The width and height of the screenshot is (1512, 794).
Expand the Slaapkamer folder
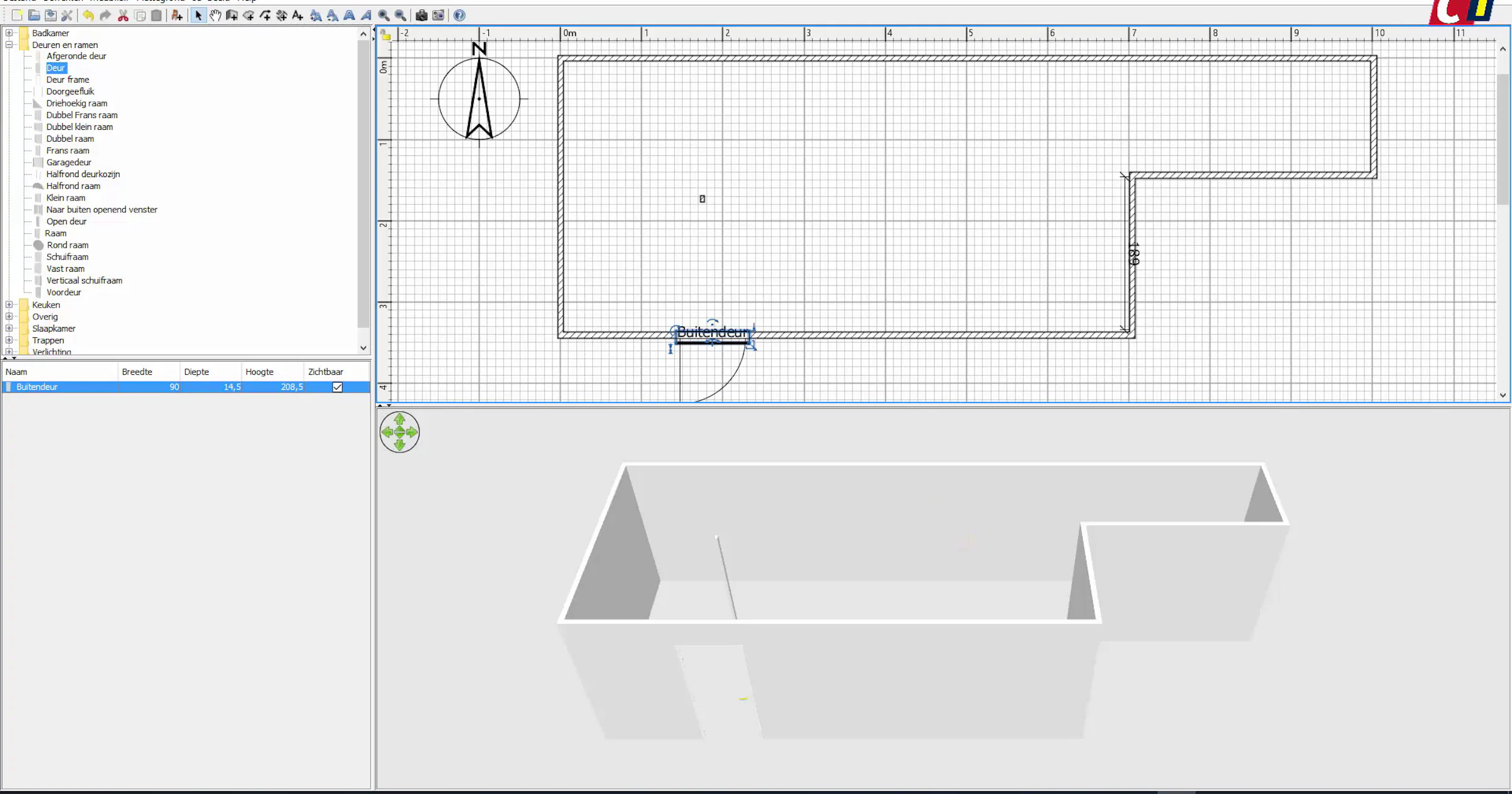[x=9, y=328]
